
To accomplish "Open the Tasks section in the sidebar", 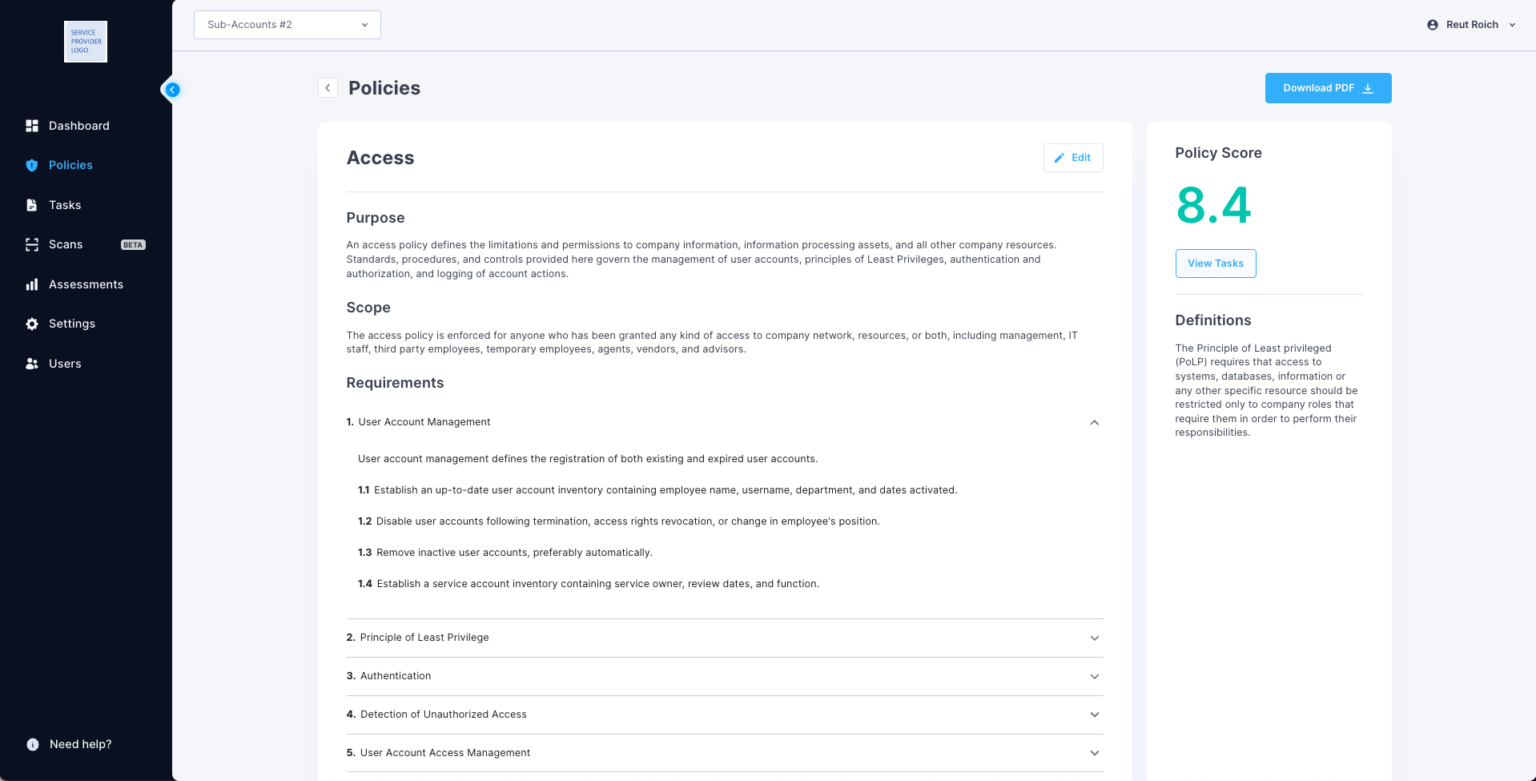I will [x=64, y=204].
